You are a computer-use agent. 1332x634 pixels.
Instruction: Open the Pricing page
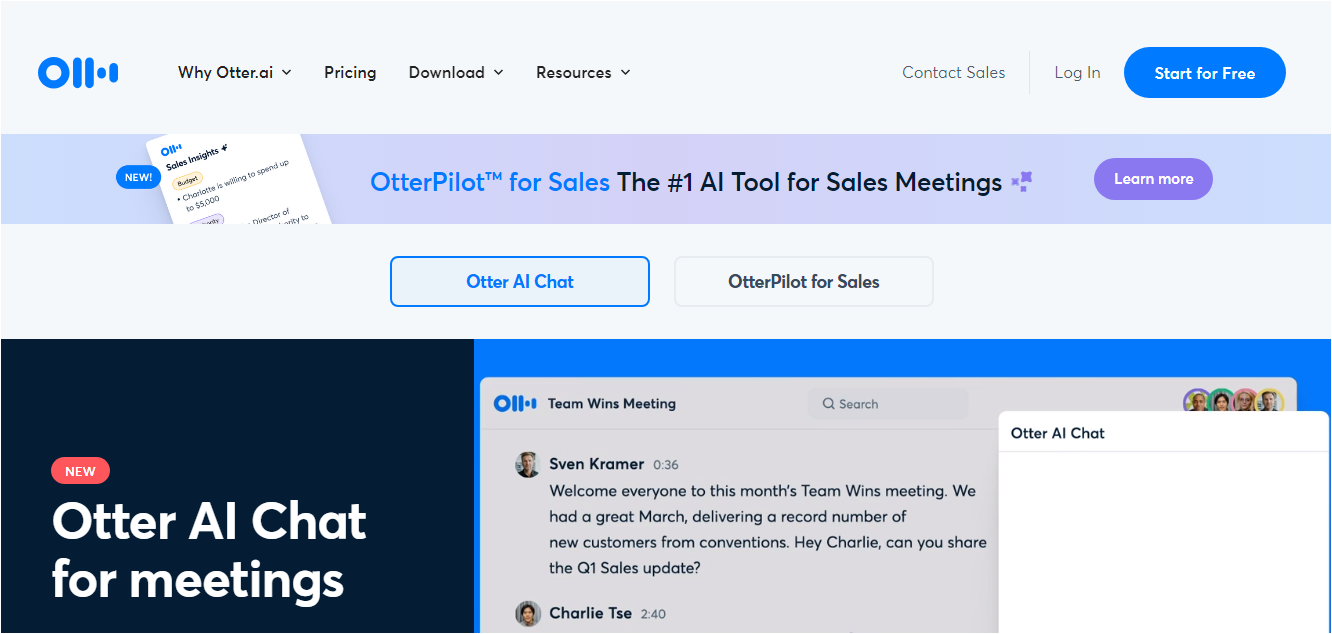[x=350, y=73]
